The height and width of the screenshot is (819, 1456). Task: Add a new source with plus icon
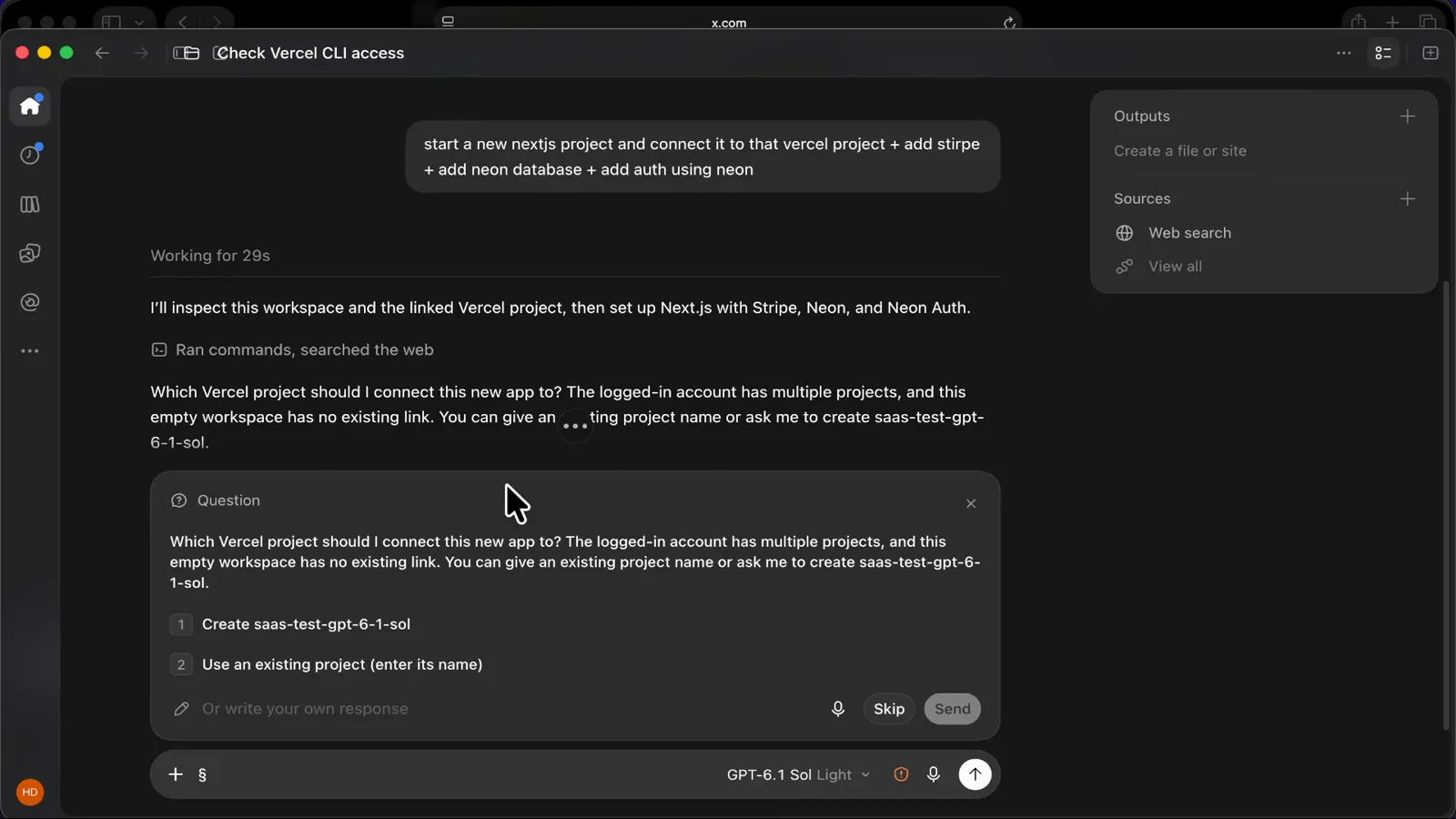(1408, 198)
